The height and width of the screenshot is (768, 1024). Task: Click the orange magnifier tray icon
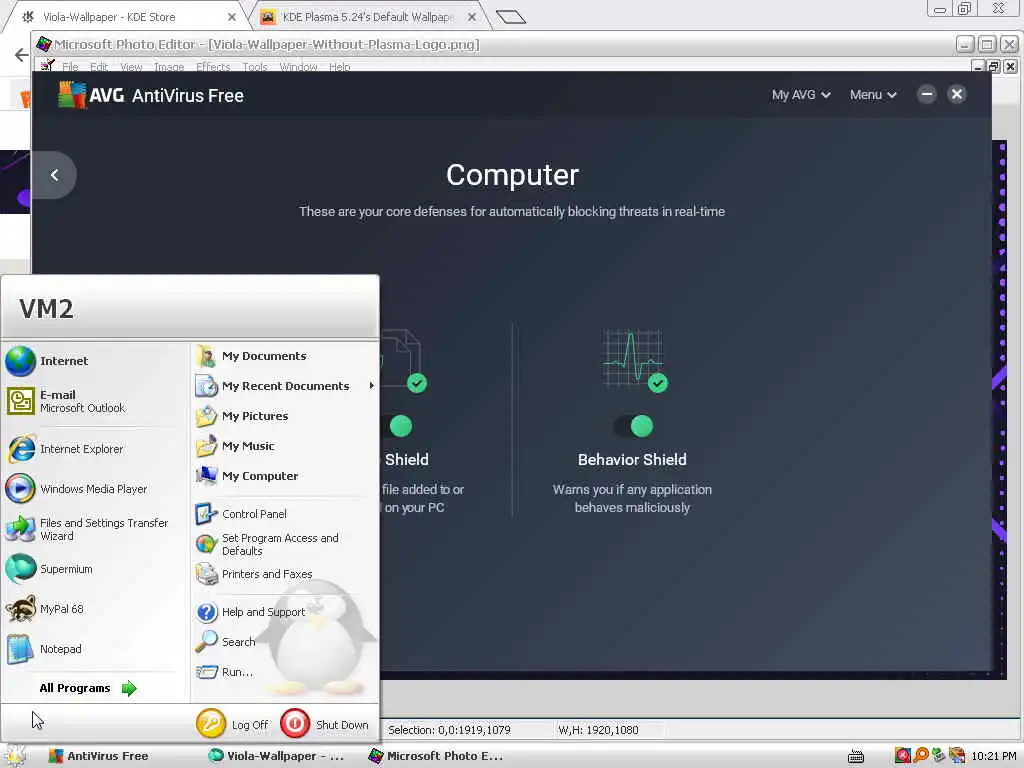921,756
